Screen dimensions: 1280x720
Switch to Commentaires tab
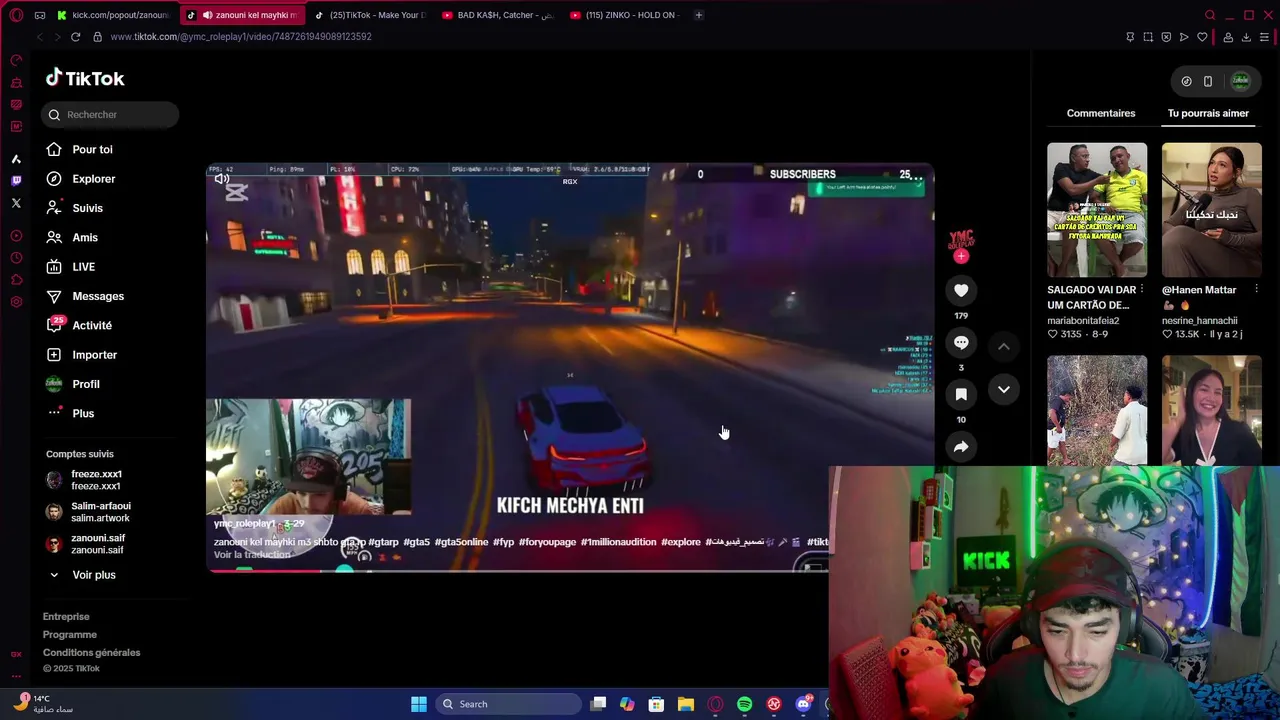click(x=1101, y=113)
